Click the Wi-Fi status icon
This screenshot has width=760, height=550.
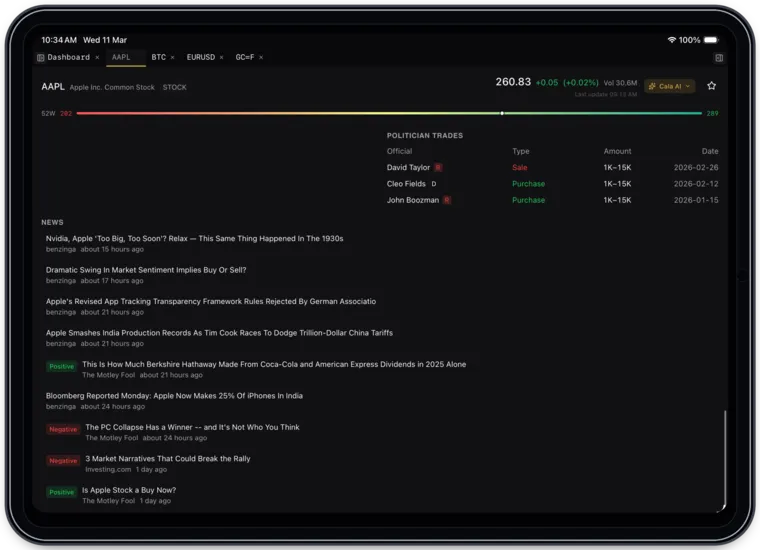point(671,40)
